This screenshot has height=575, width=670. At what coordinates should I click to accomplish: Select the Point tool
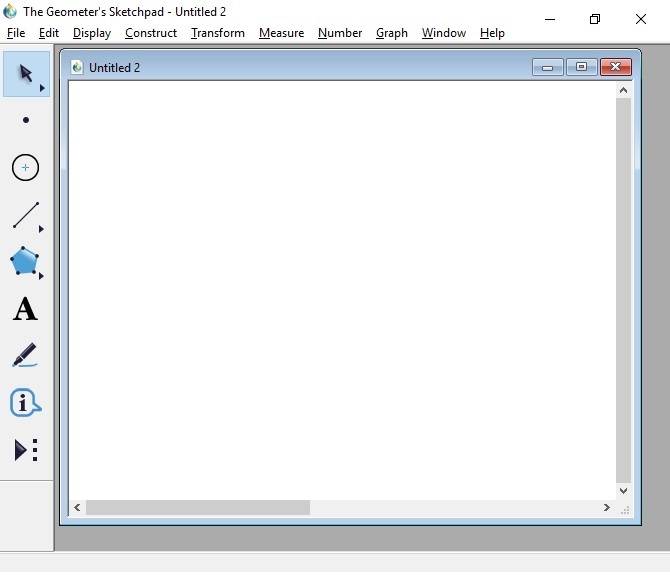(25, 121)
